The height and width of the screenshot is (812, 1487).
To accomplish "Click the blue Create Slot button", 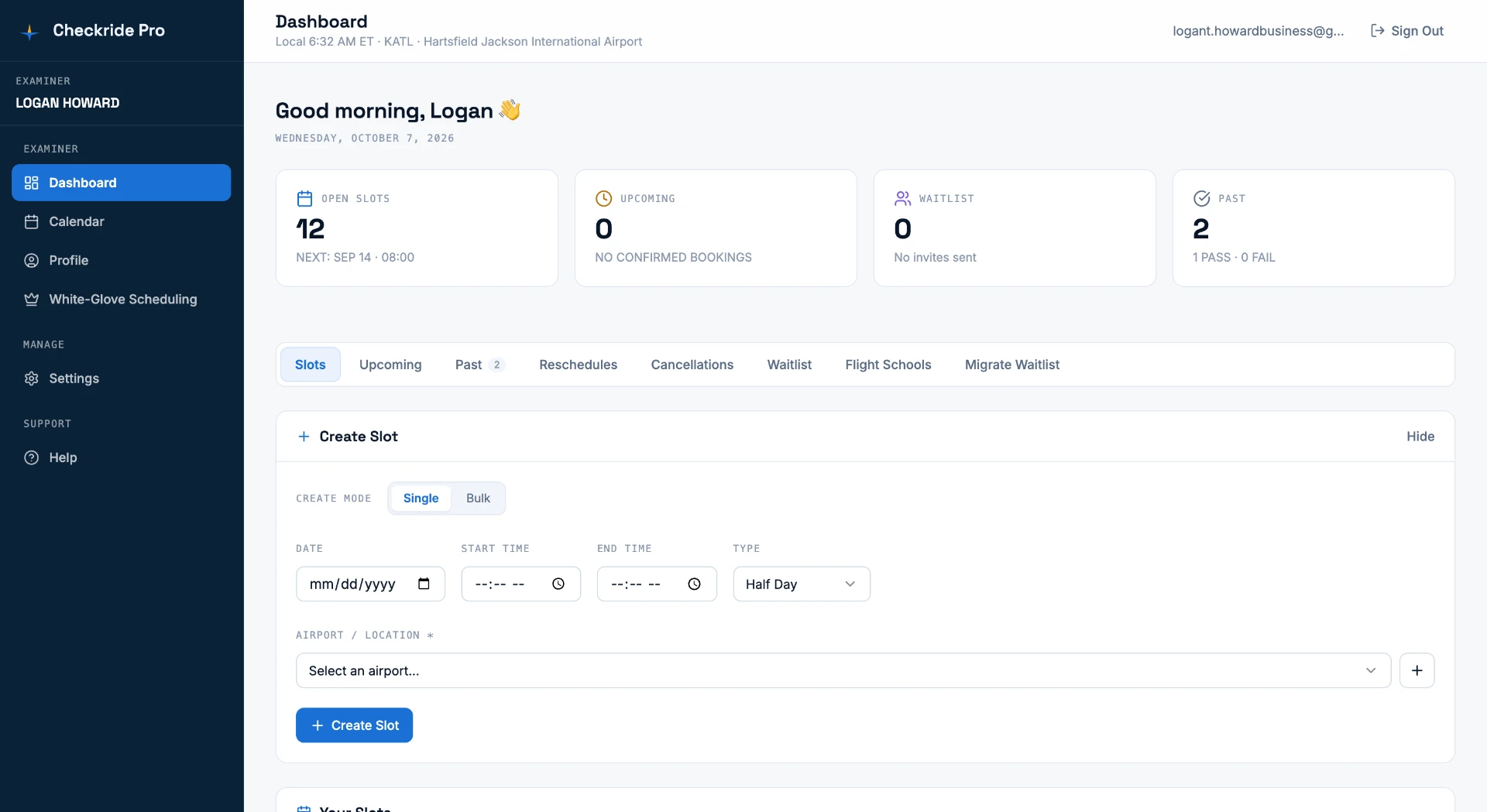I will tap(354, 725).
